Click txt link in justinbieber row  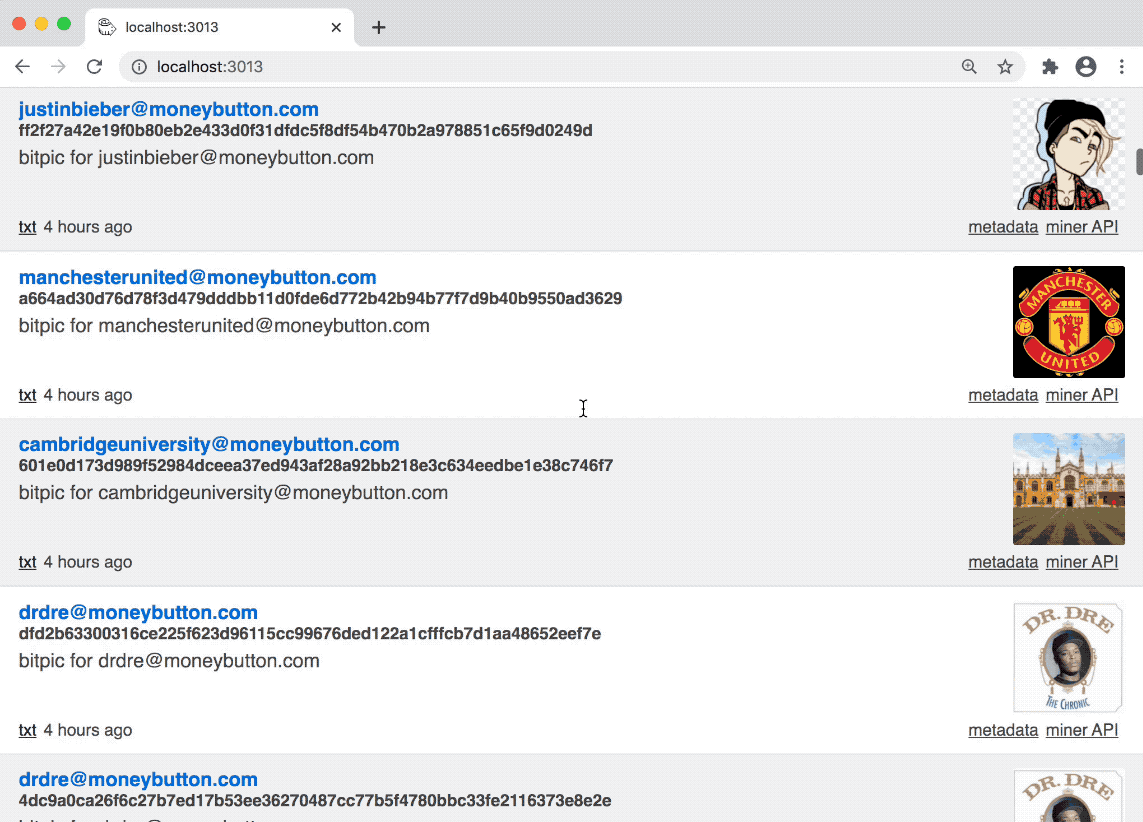tap(28, 227)
